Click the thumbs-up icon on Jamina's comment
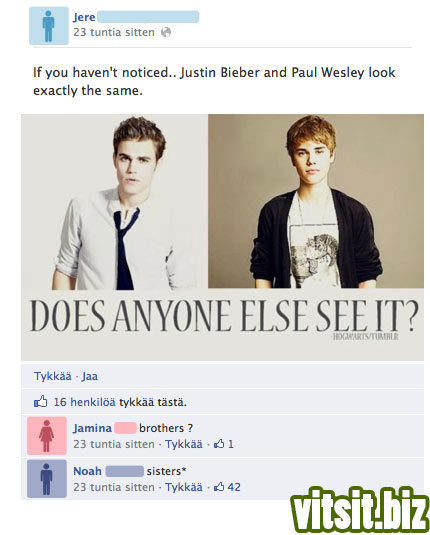The width and height of the screenshot is (430, 535). point(219,444)
